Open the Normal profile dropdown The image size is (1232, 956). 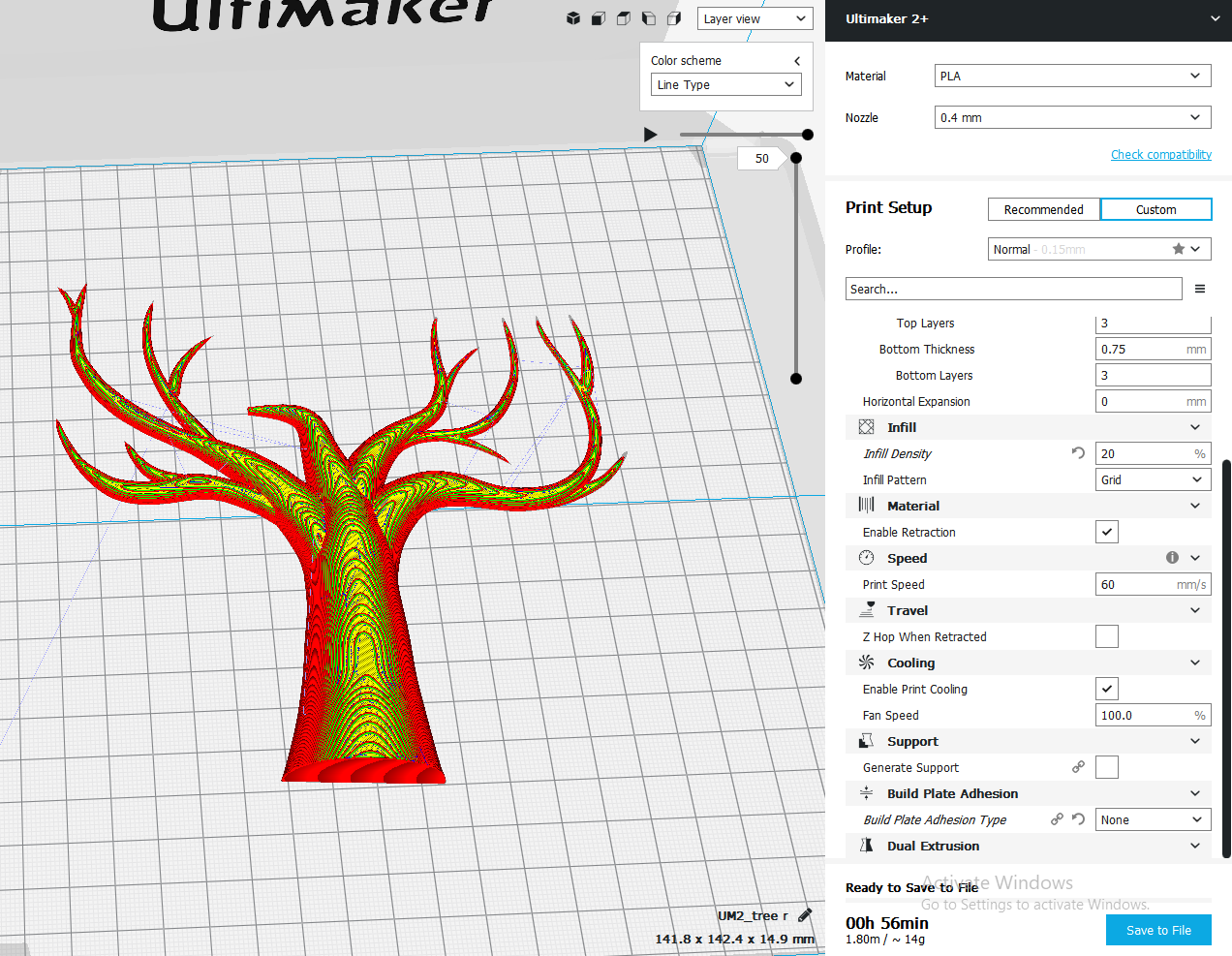point(1099,249)
